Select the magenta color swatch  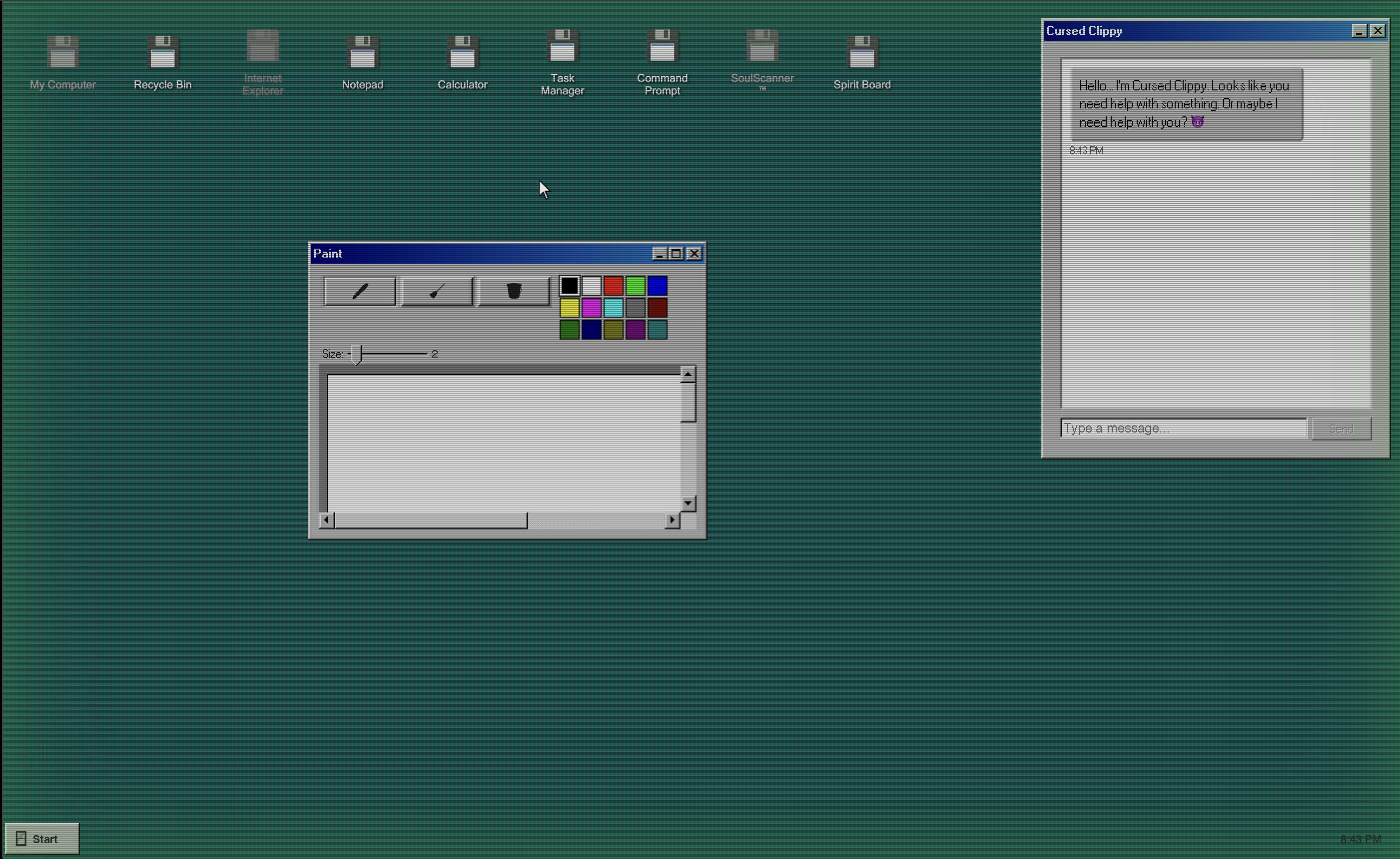591,307
